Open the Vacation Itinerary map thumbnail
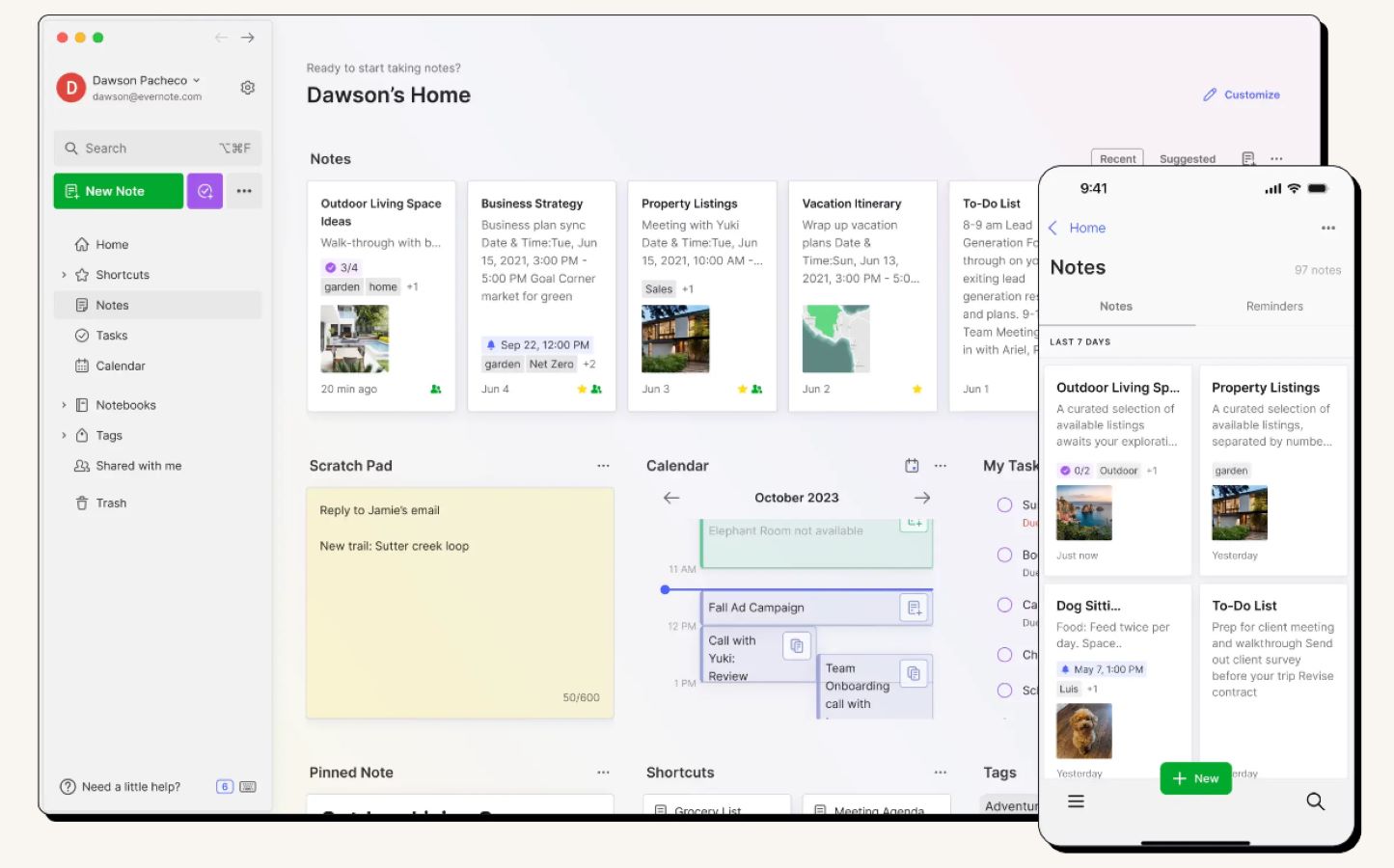 pos(835,339)
